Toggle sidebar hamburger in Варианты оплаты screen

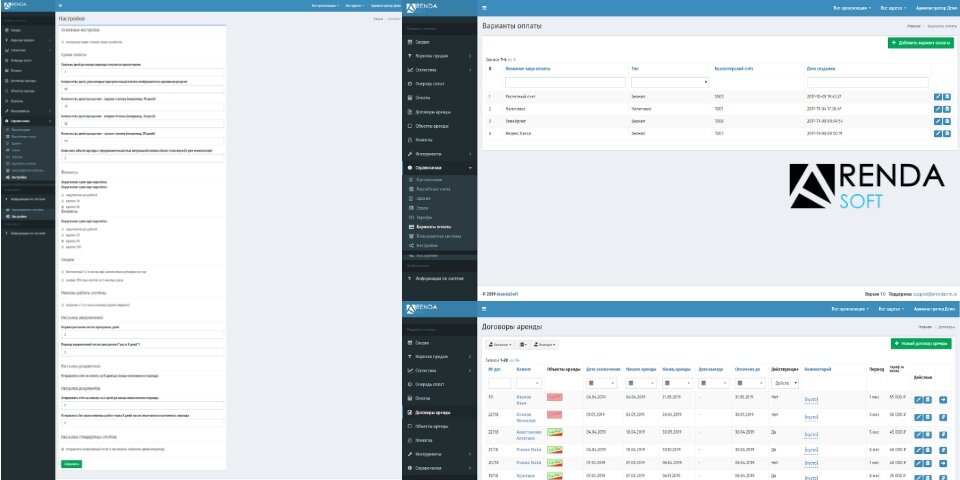click(x=485, y=8)
